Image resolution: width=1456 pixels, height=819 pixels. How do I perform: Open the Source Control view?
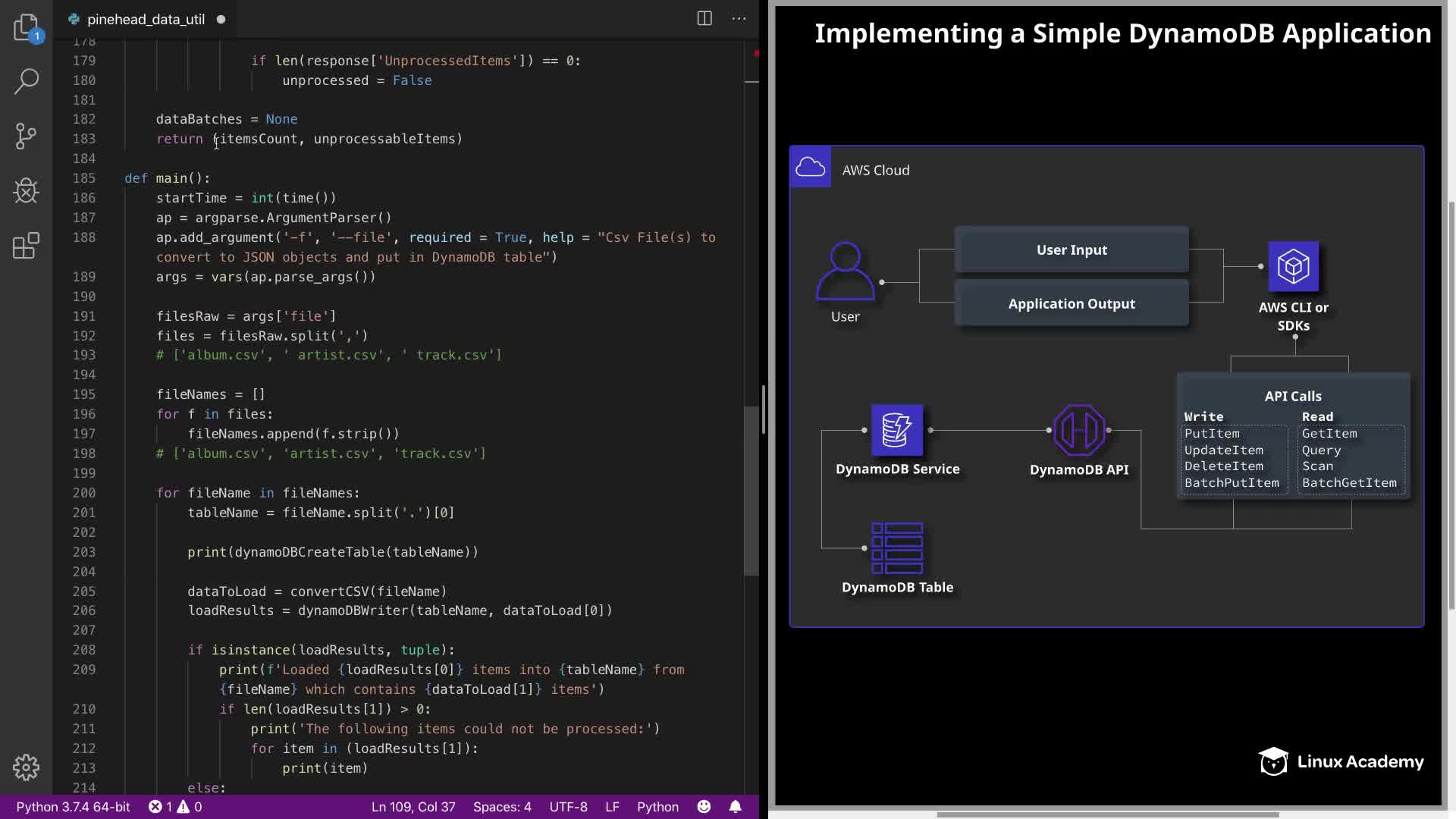[x=26, y=136]
